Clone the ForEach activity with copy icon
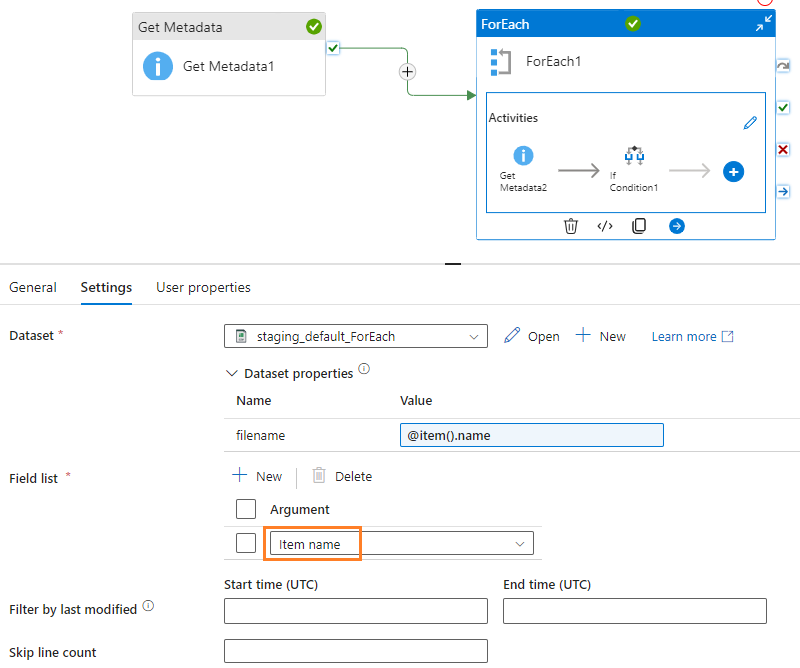The image size is (800, 668). [x=639, y=226]
